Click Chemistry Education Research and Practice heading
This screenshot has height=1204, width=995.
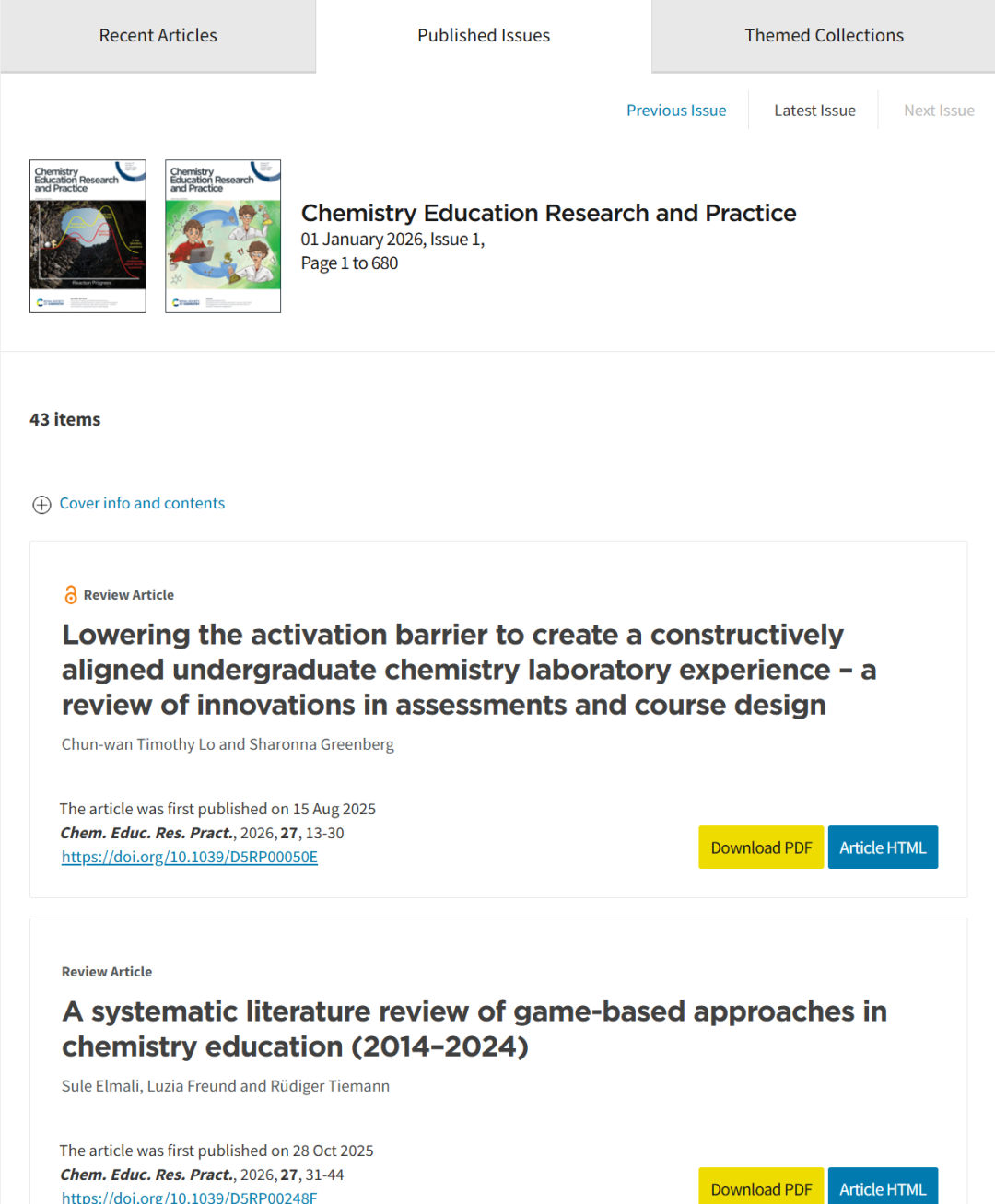click(x=548, y=213)
